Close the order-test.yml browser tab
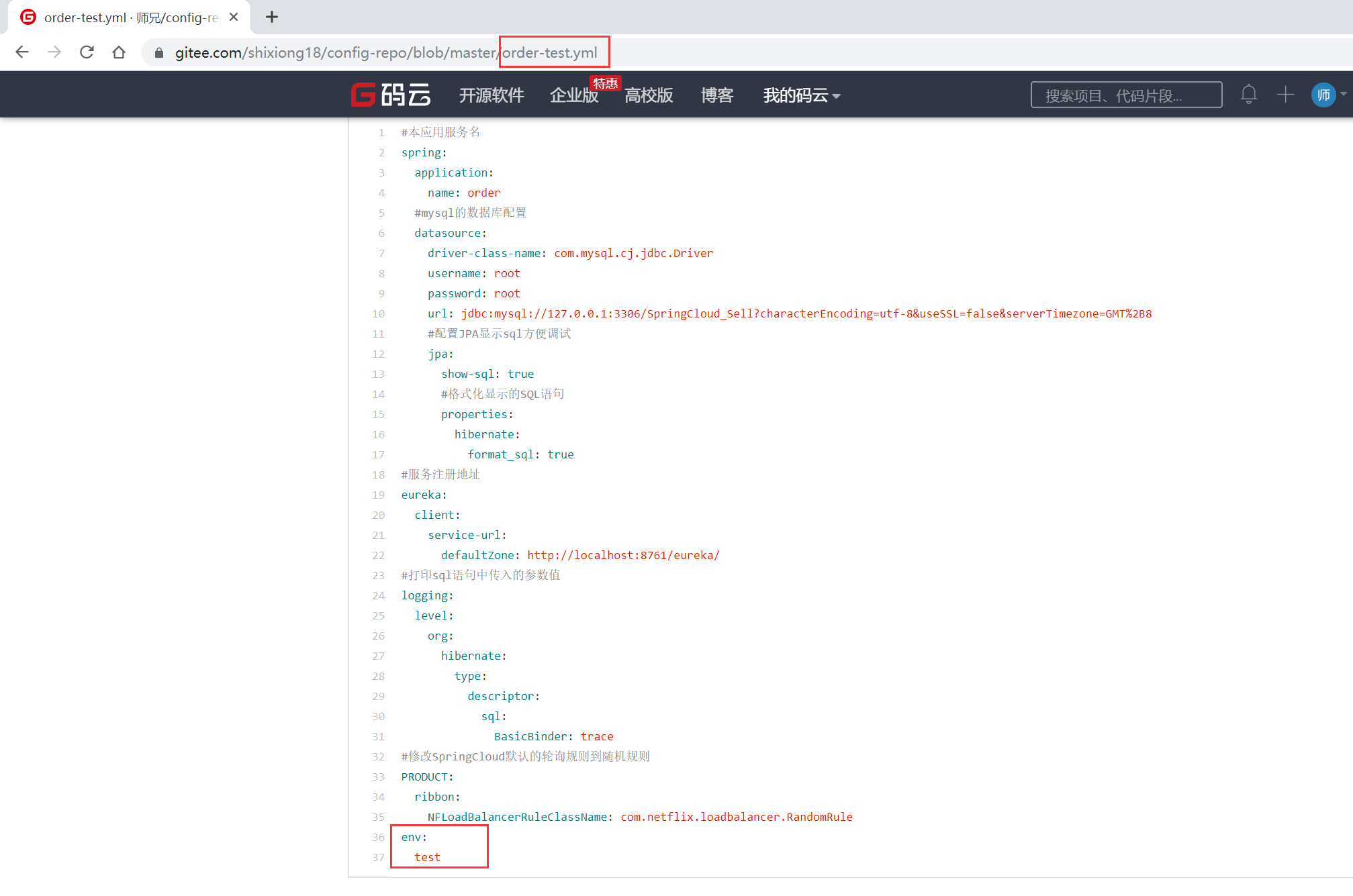1353x896 pixels. [234, 17]
